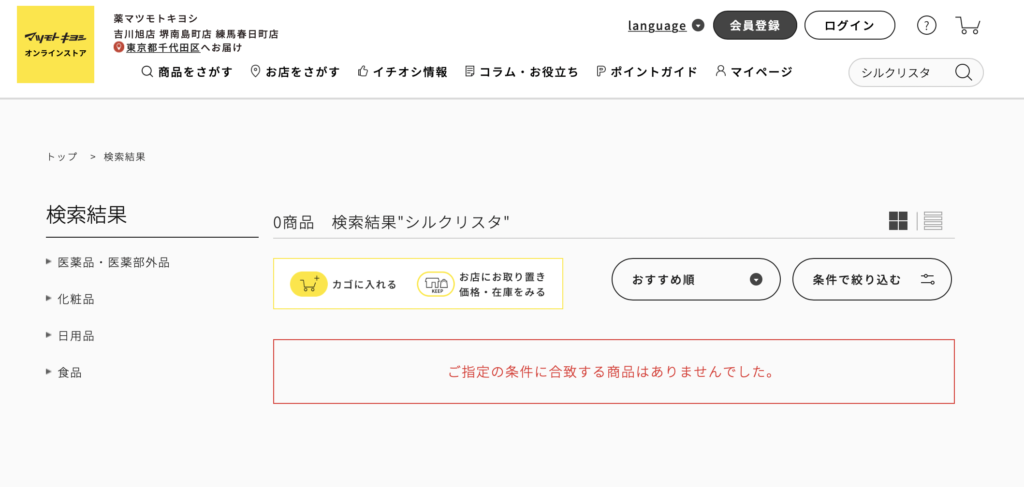Switch to list view layout icon

pos(933,221)
